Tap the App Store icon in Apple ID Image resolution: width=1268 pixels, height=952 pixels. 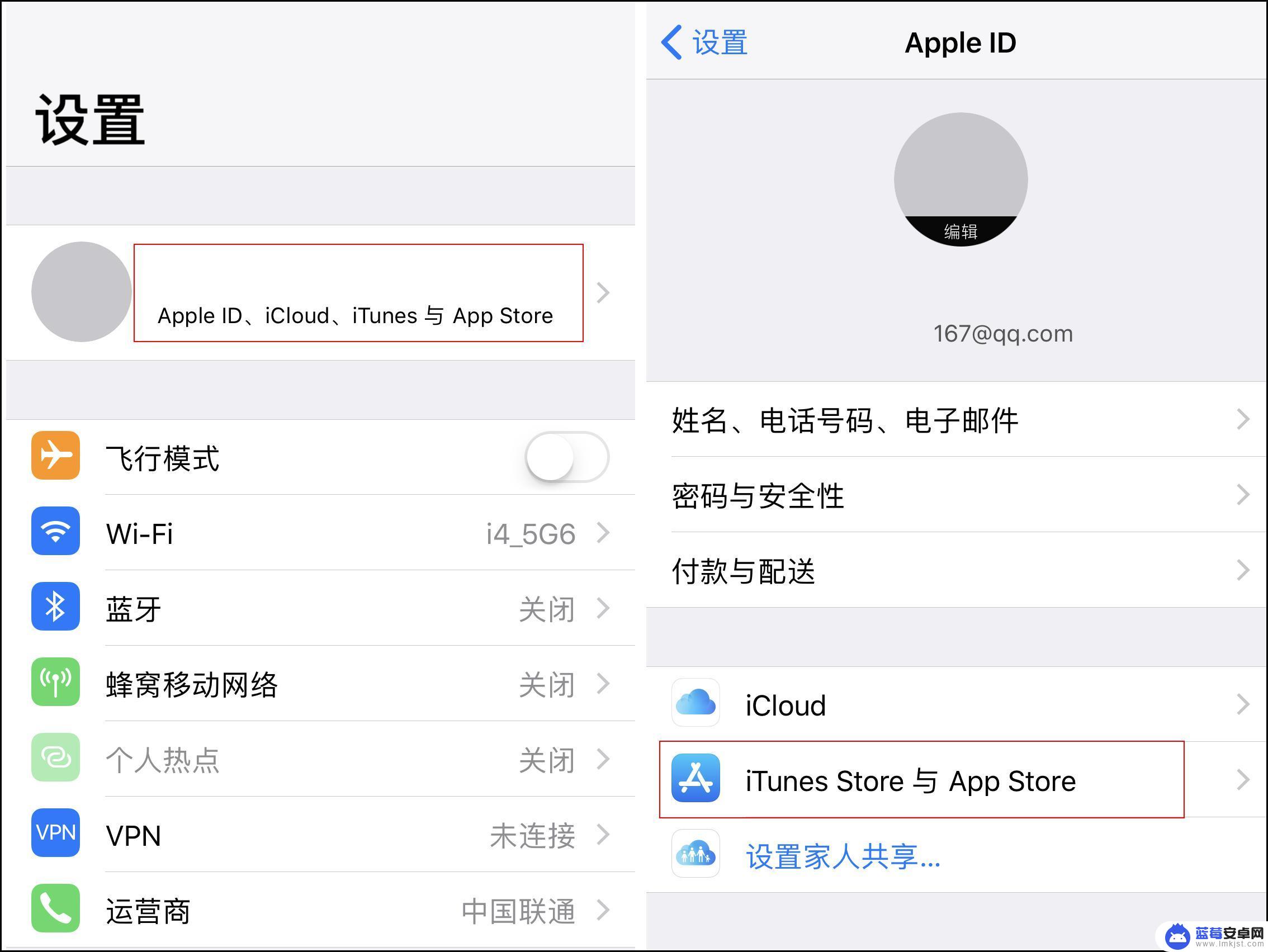694,780
